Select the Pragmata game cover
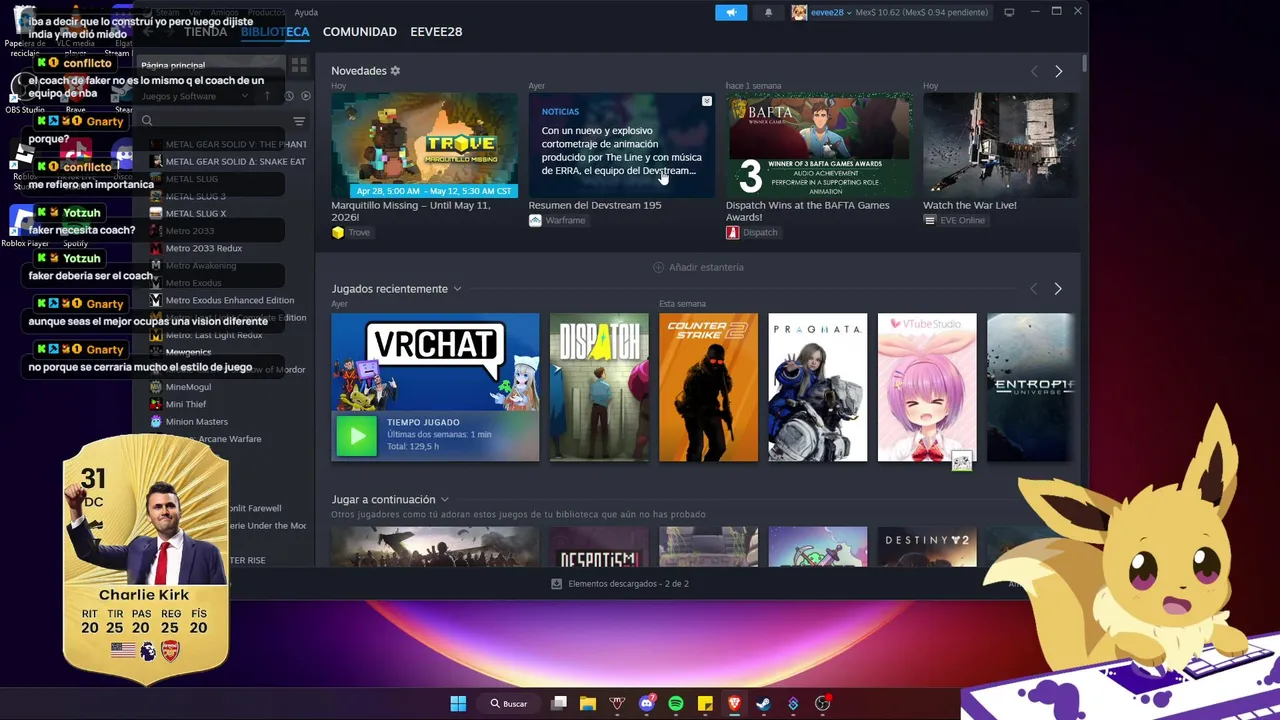This screenshot has height=720, width=1280. (x=817, y=387)
